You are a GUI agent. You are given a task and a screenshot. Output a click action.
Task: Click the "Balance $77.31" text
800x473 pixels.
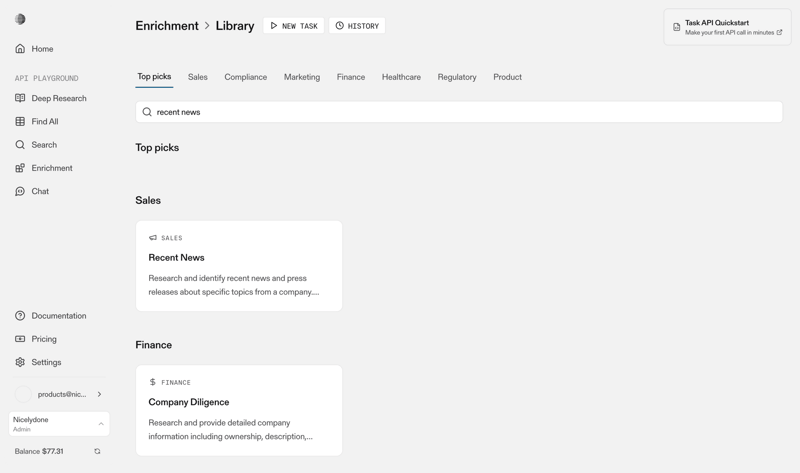39,451
